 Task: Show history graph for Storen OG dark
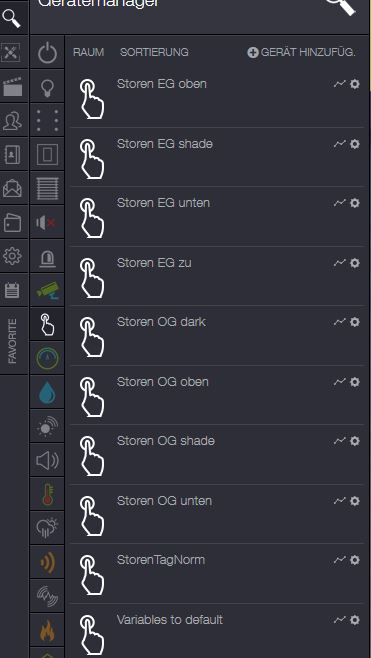(x=339, y=322)
